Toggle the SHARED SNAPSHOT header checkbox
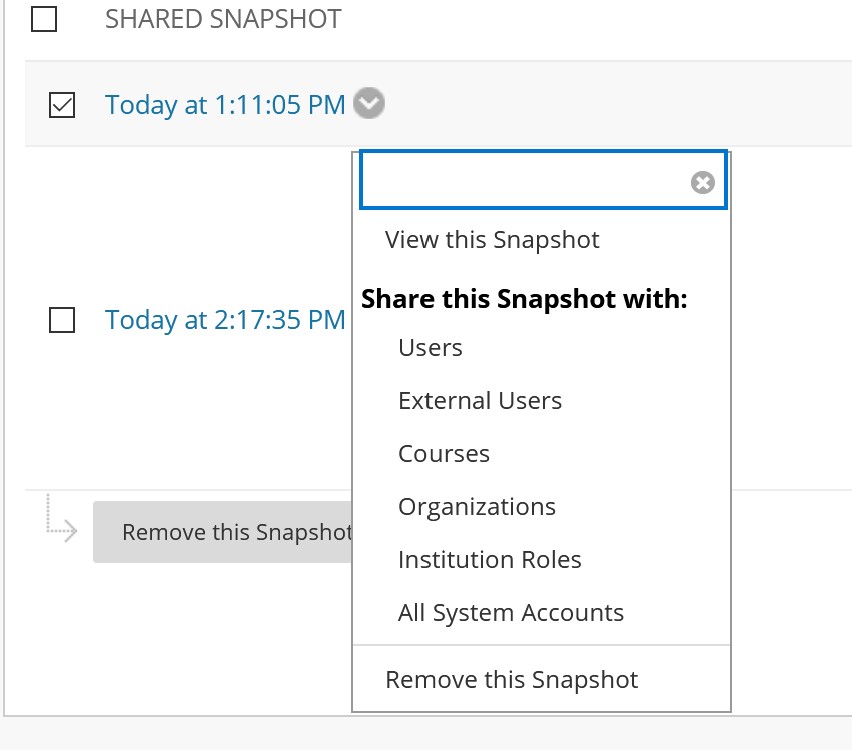The width and height of the screenshot is (852, 750). pos(43,18)
